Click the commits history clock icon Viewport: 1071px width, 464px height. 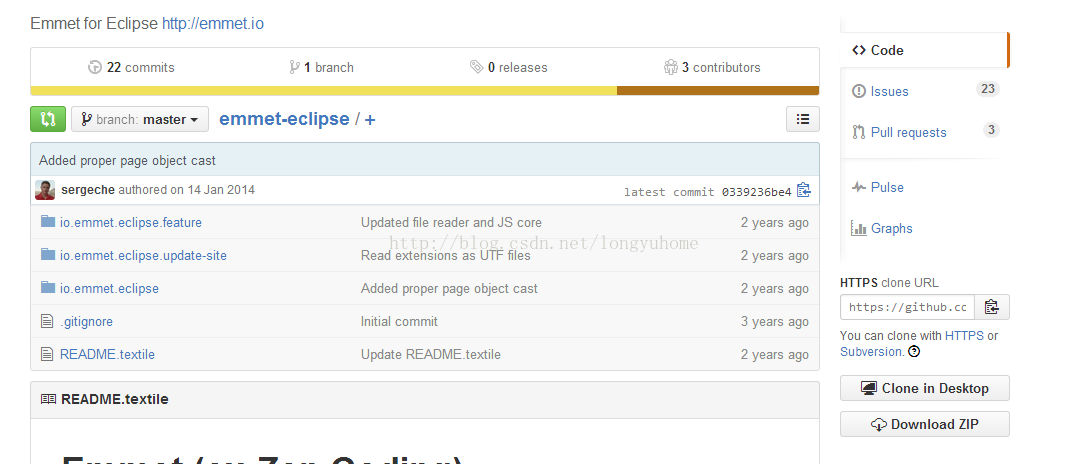tap(95, 67)
